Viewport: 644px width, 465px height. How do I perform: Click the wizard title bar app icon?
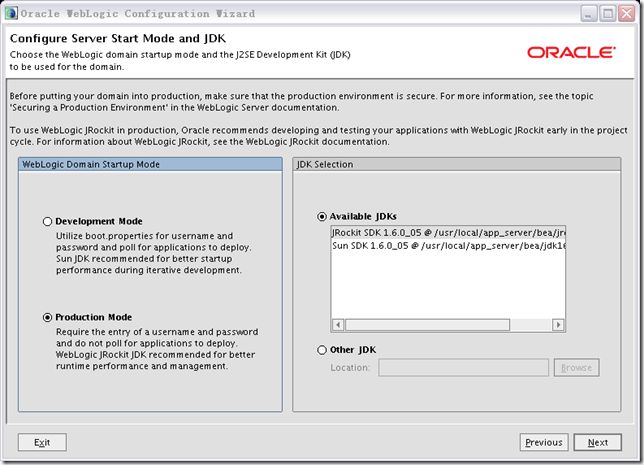[11, 13]
